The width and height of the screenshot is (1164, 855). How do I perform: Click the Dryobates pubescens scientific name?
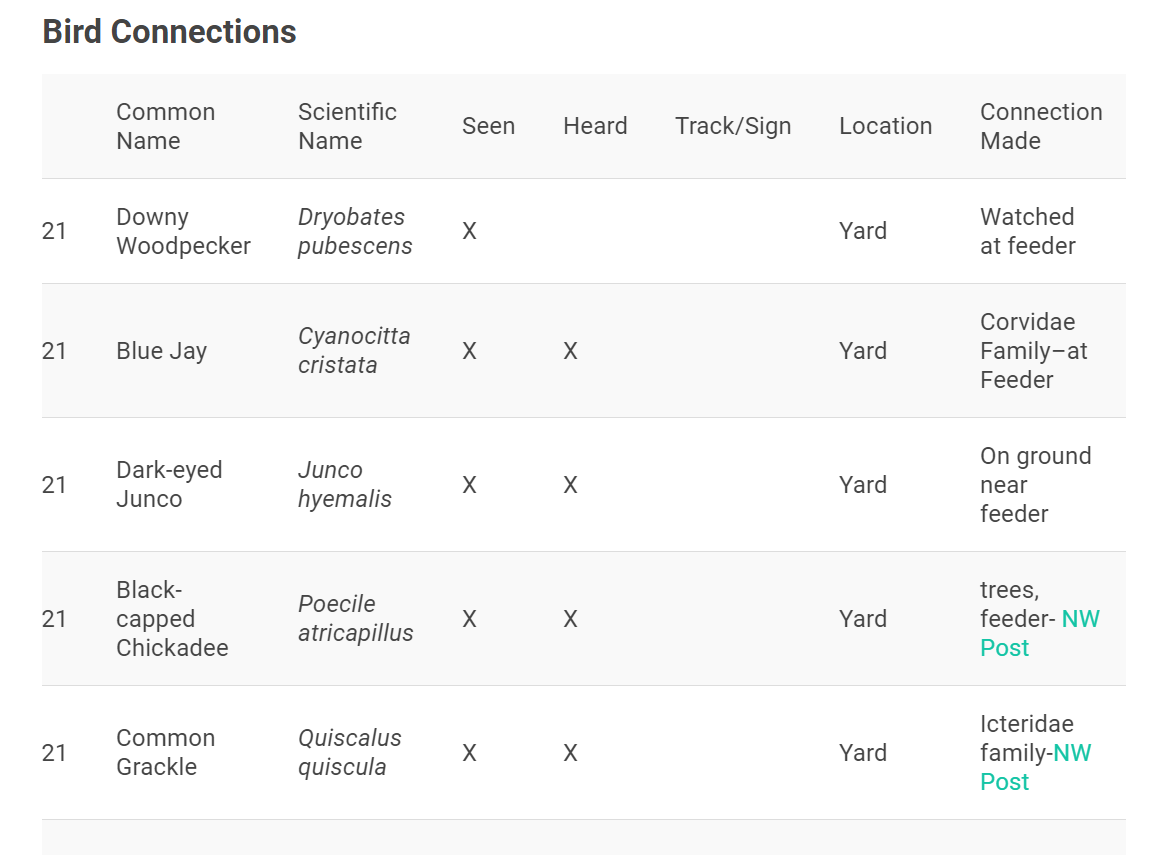[354, 231]
